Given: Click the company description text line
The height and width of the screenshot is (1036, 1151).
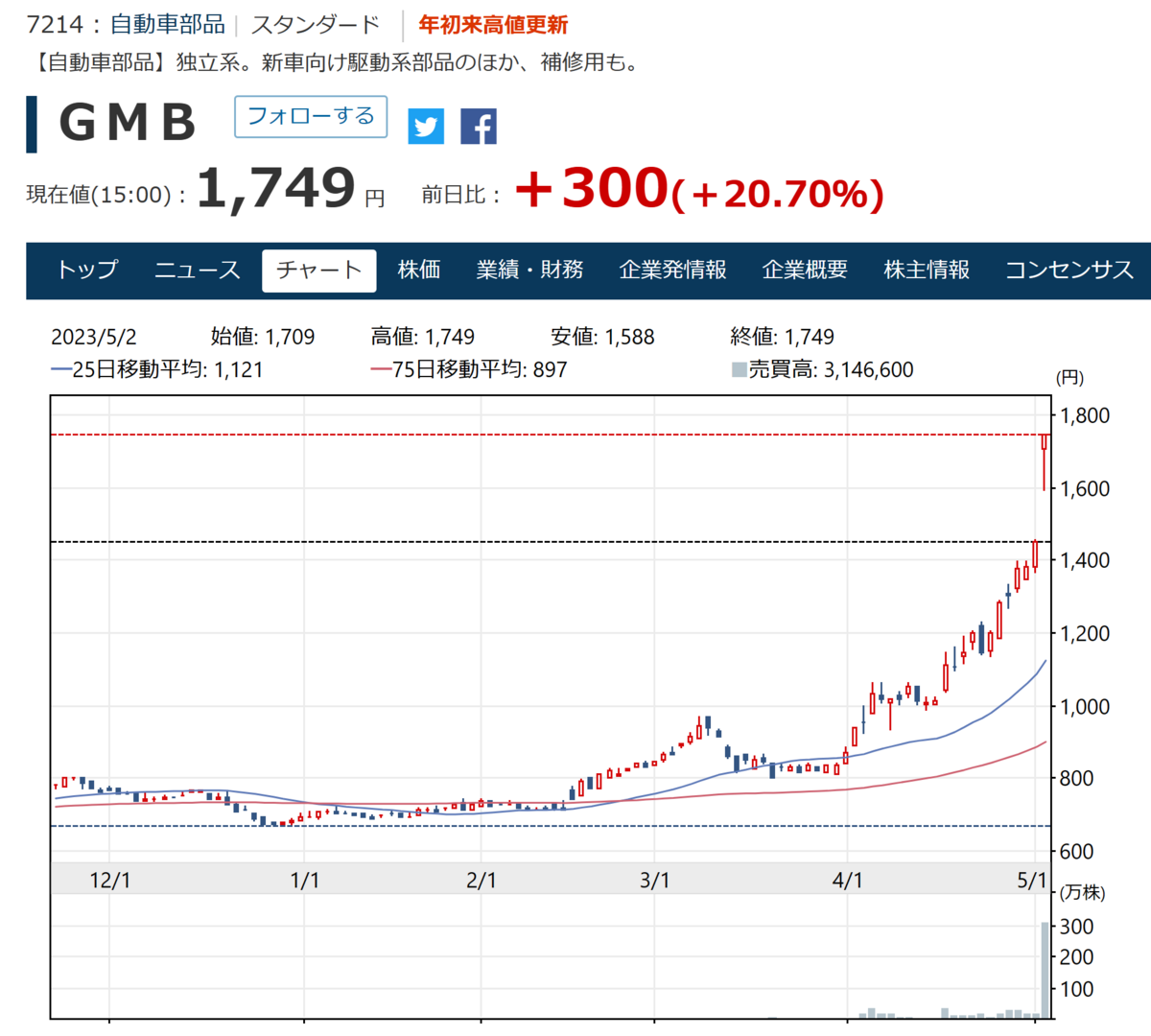Looking at the screenshot, I should [335, 63].
